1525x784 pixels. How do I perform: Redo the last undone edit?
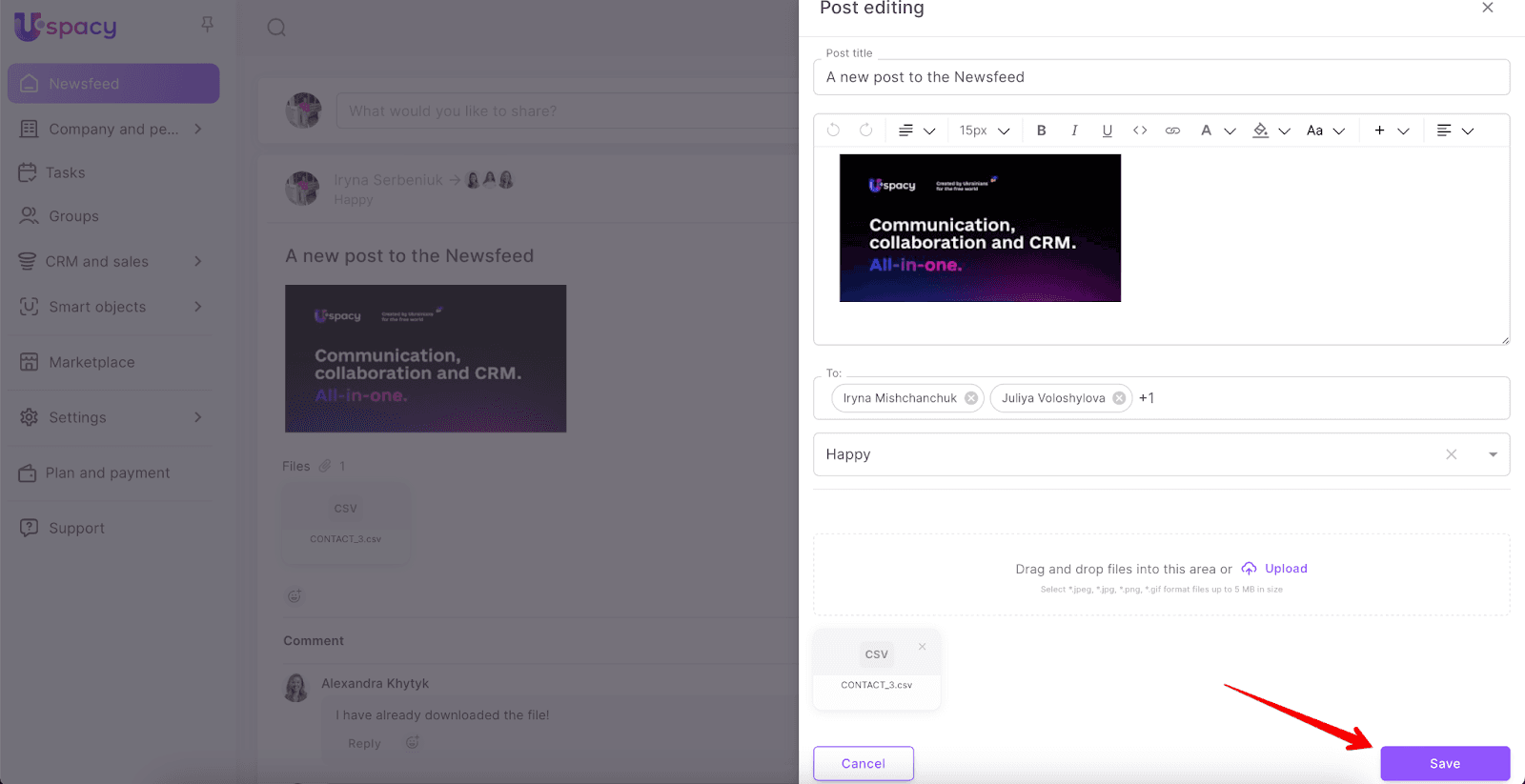tap(865, 131)
